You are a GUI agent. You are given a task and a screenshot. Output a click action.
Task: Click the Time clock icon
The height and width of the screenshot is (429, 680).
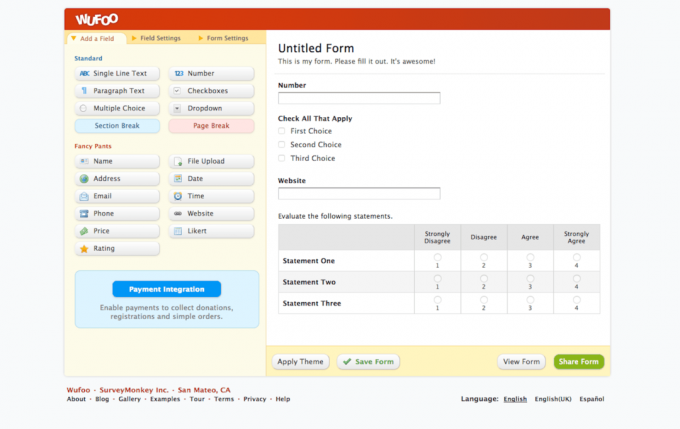pos(178,196)
